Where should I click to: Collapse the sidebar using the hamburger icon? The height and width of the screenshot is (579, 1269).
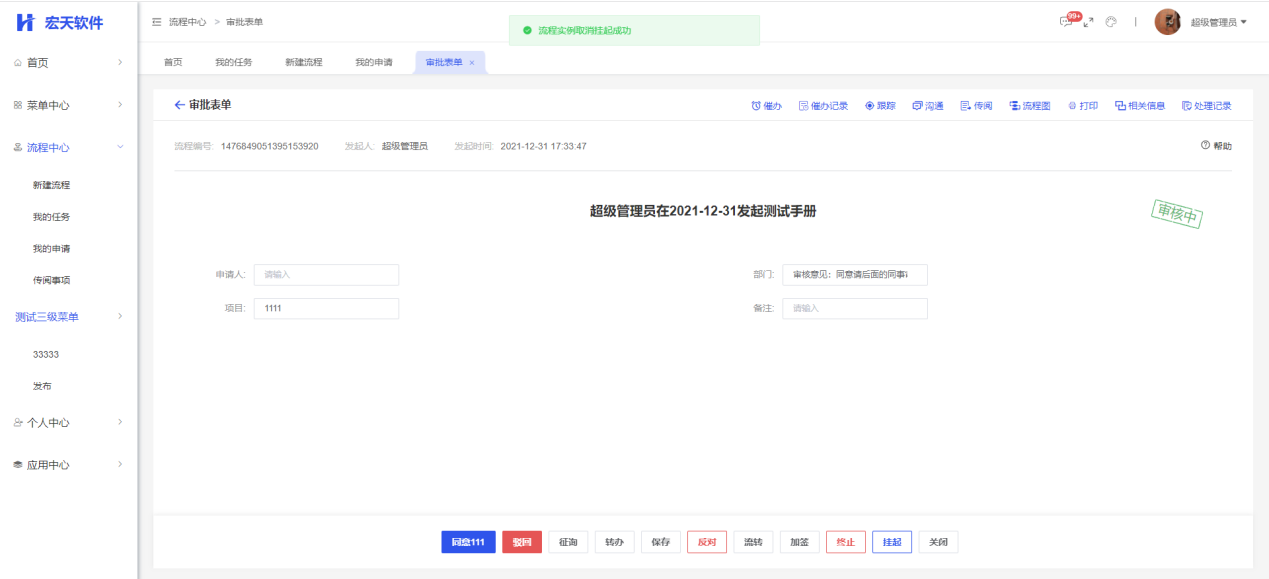pyautogui.click(x=157, y=22)
